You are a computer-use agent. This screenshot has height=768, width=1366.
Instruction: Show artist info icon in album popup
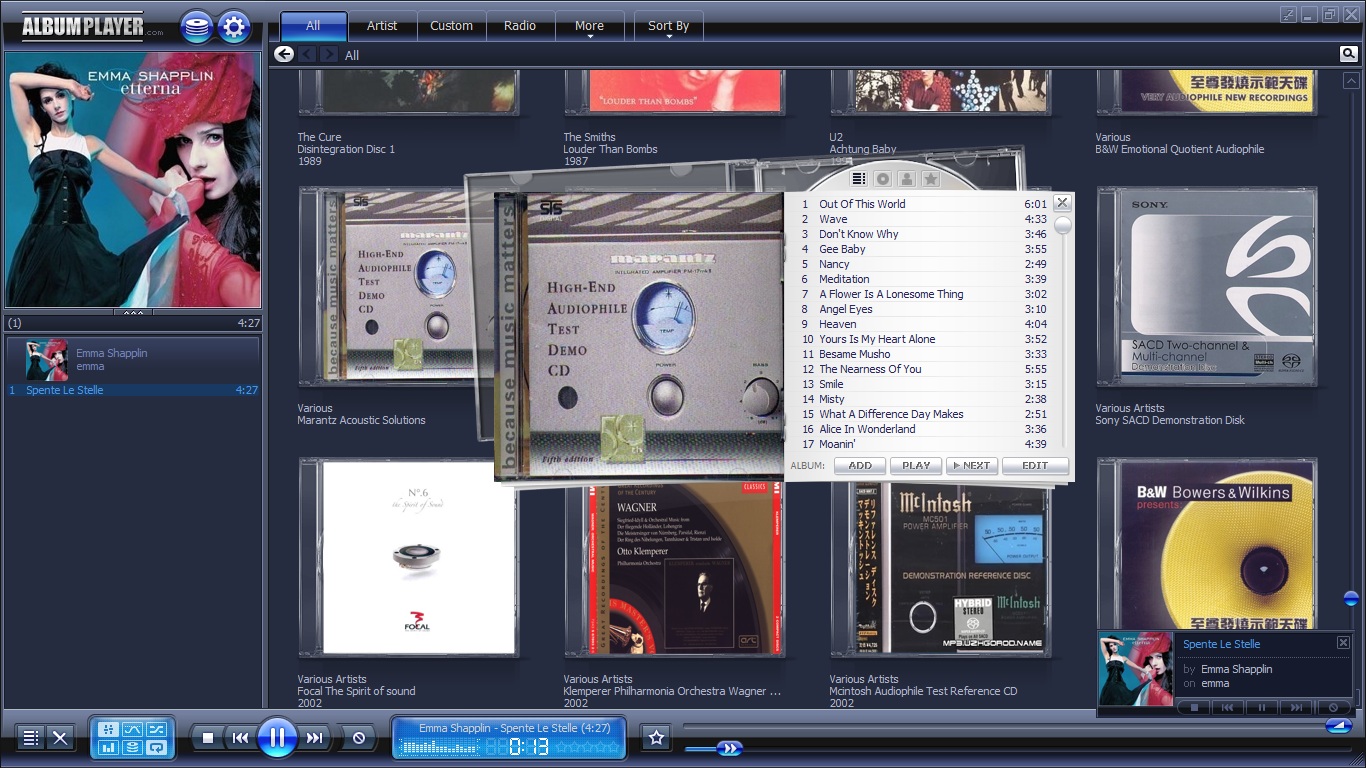(x=906, y=179)
